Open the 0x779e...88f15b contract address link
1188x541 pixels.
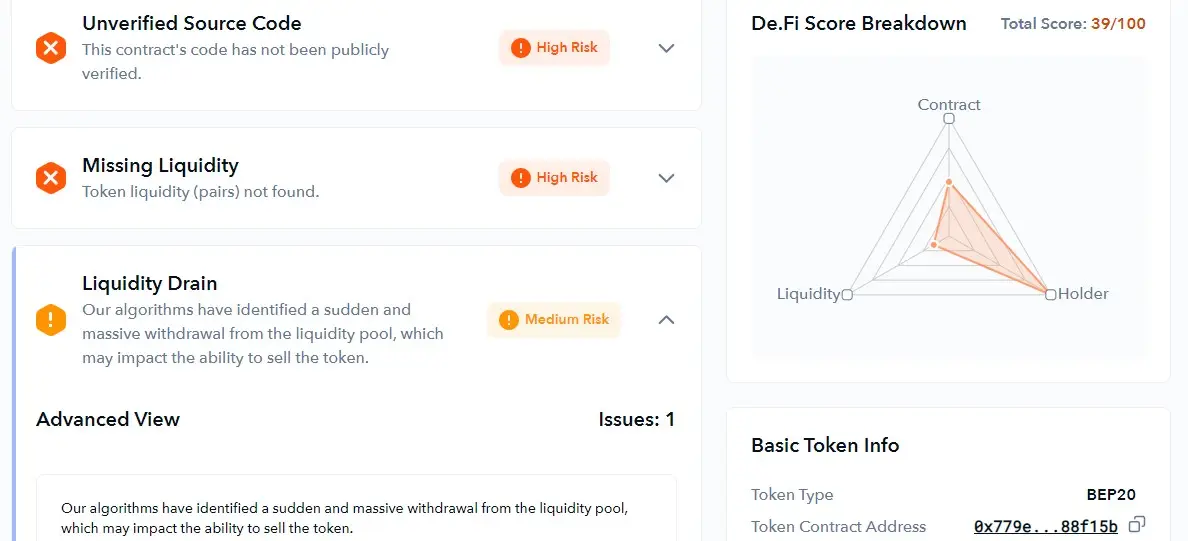(1046, 526)
